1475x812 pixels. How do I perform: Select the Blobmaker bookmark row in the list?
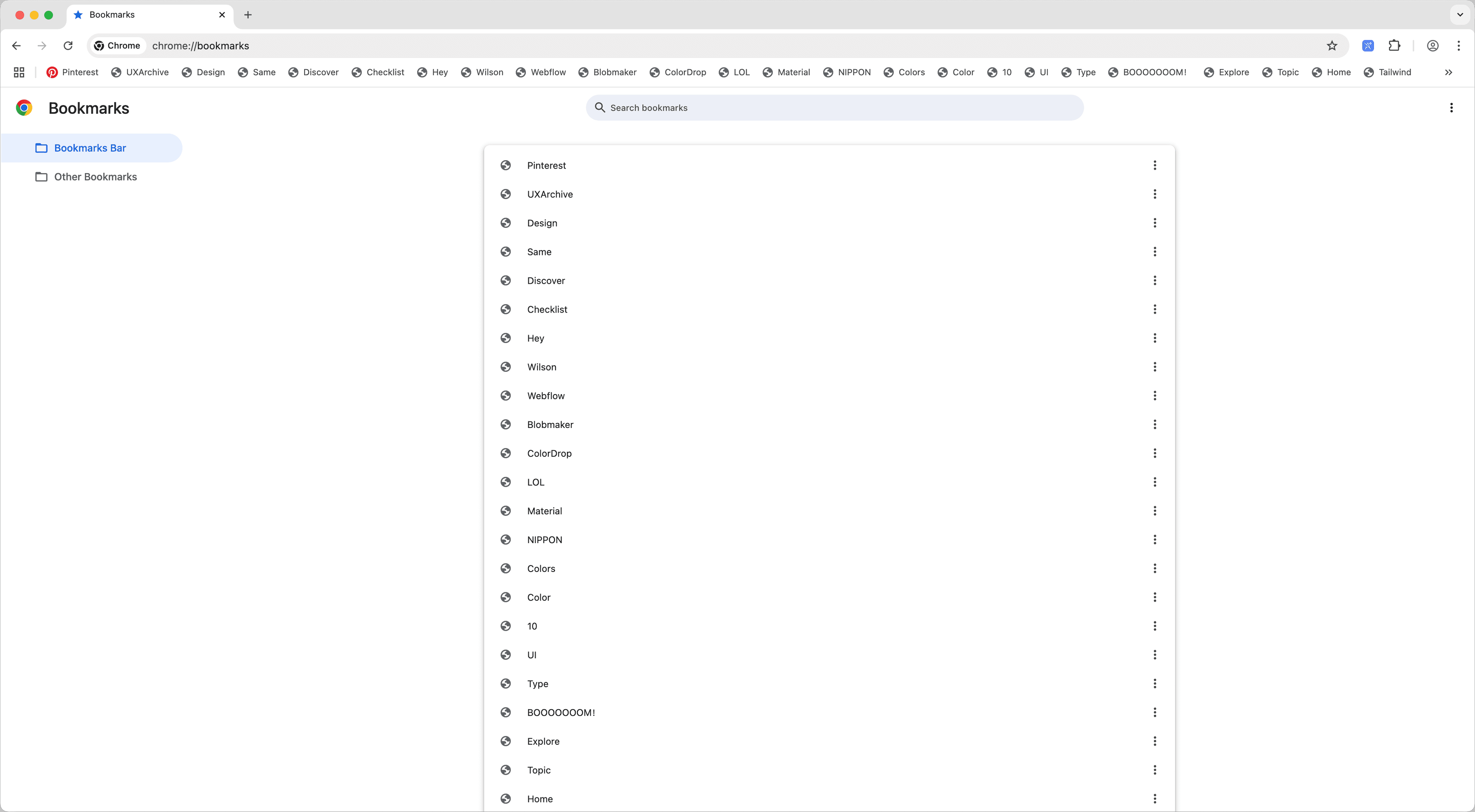[550, 424]
